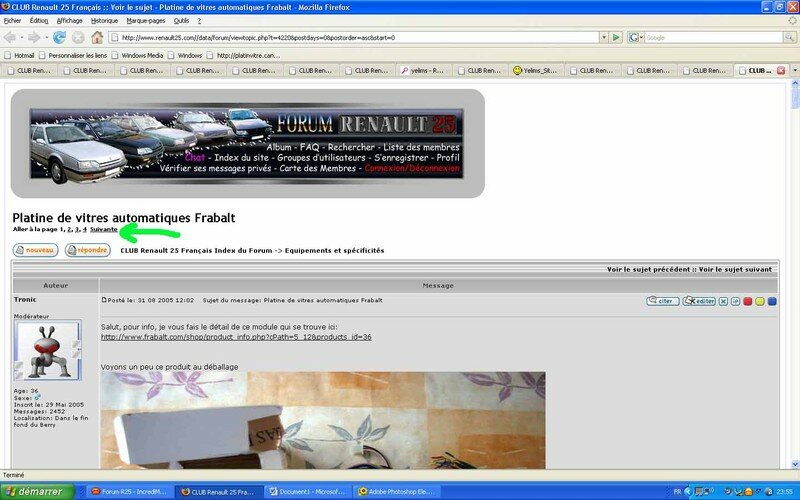Image resolution: width=800 pixels, height=500 pixels.
Task: Open the forward history dropdown arrow
Action: point(45,38)
